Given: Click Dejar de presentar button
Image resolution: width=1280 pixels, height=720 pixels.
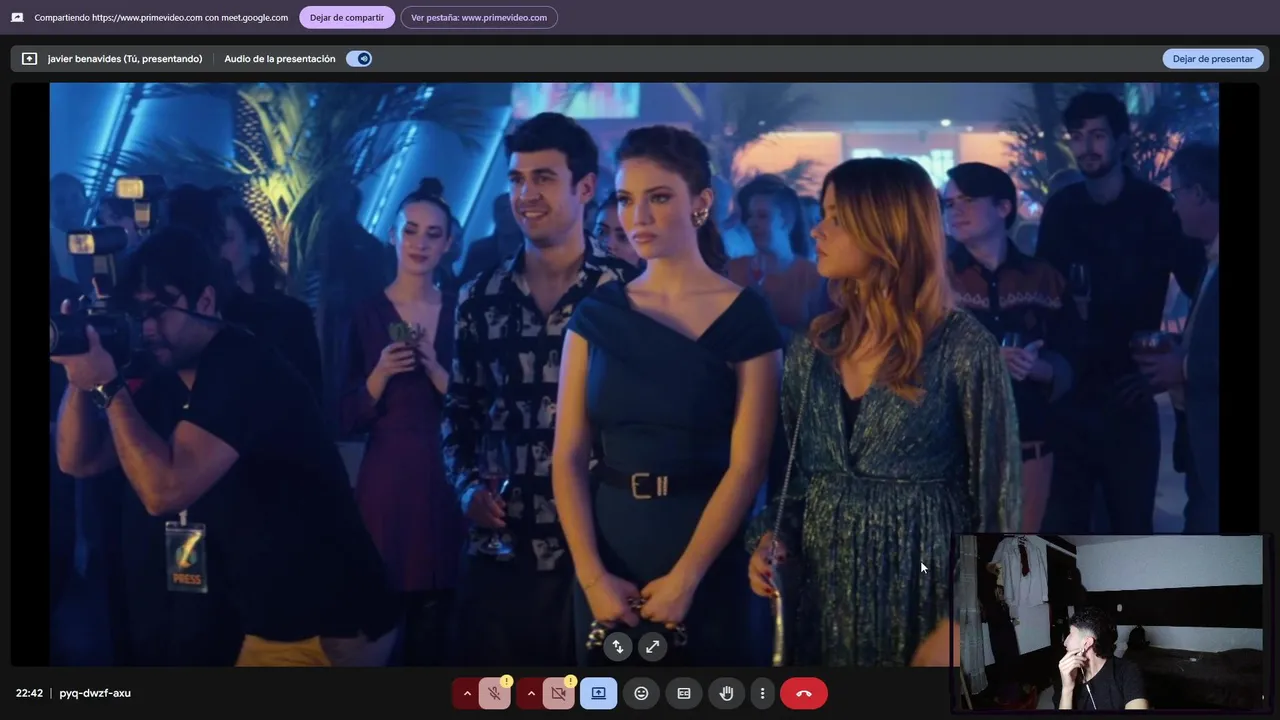Looking at the screenshot, I should click(x=1212, y=59).
